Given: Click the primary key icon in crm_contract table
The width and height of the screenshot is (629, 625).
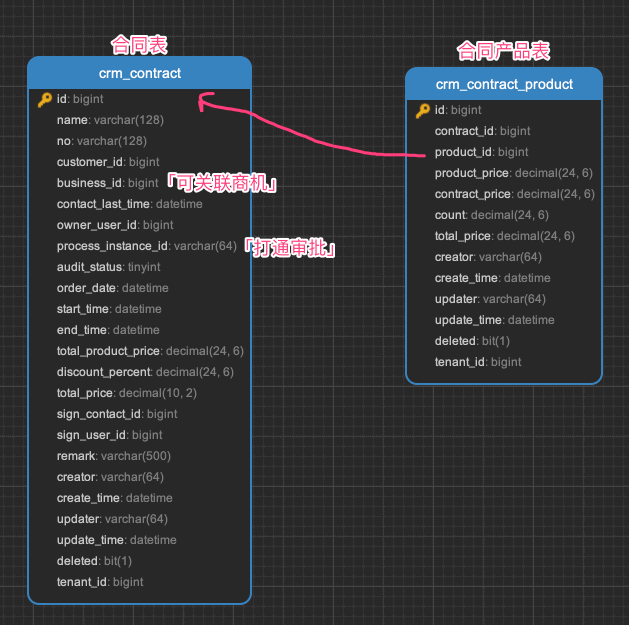Looking at the screenshot, I should click(x=44, y=99).
